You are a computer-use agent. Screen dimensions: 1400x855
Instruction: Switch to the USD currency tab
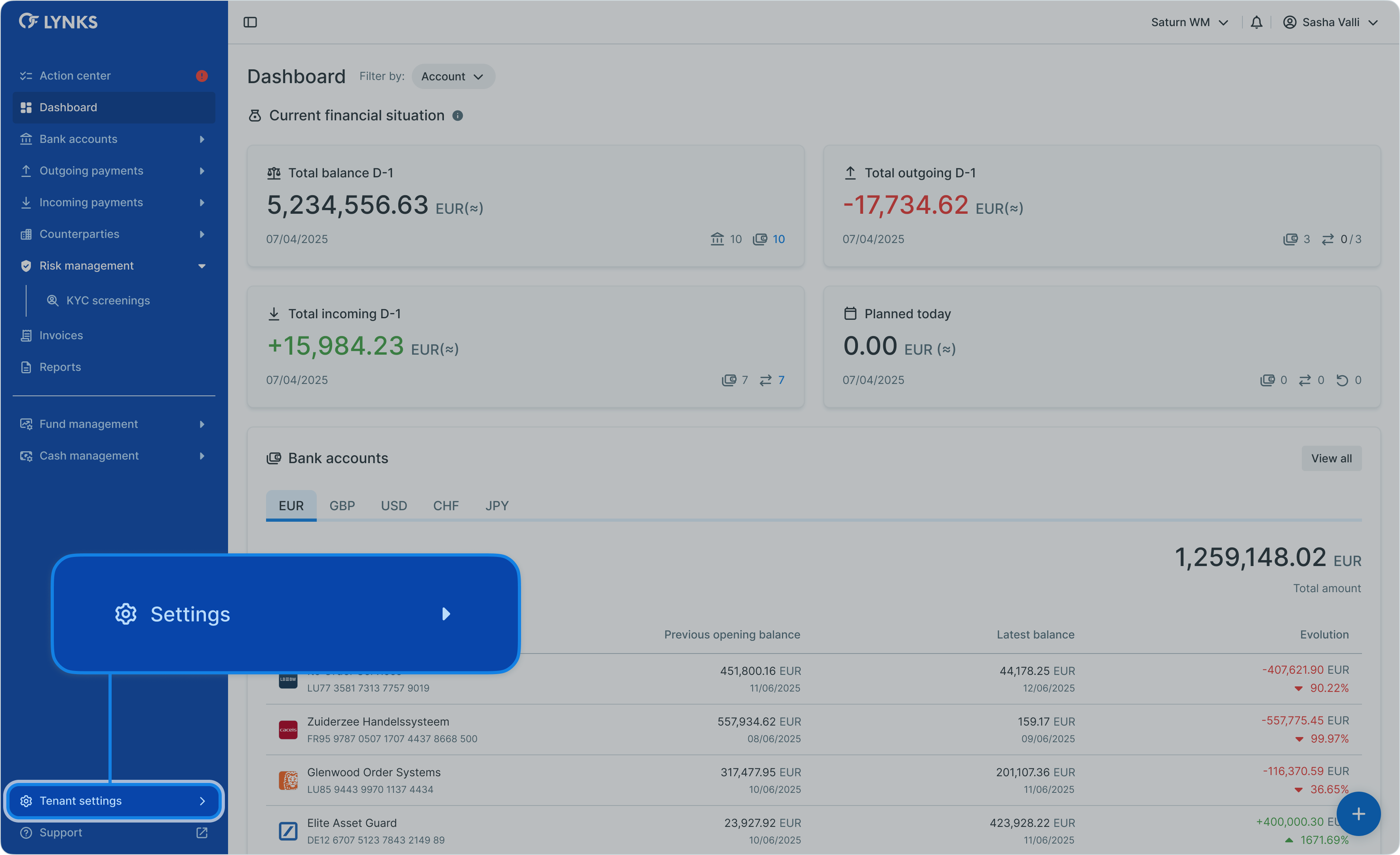tap(394, 505)
